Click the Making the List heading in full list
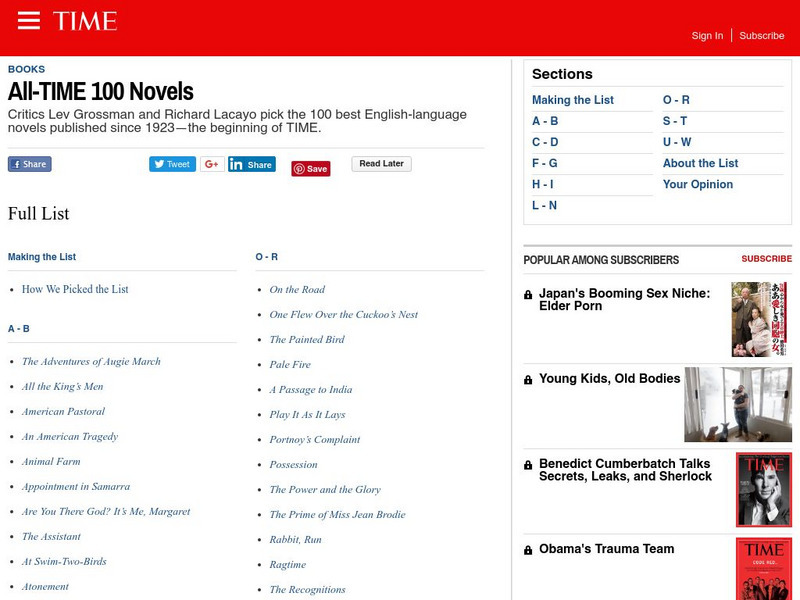Image resolution: width=800 pixels, height=600 pixels. (x=42, y=257)
